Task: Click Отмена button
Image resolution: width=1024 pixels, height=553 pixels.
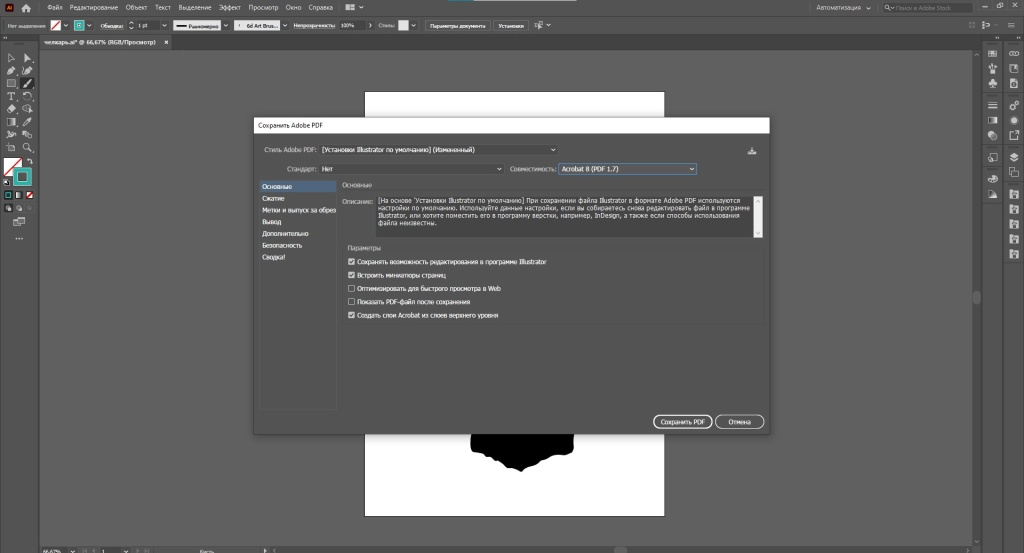Action: tap(739, 422)
